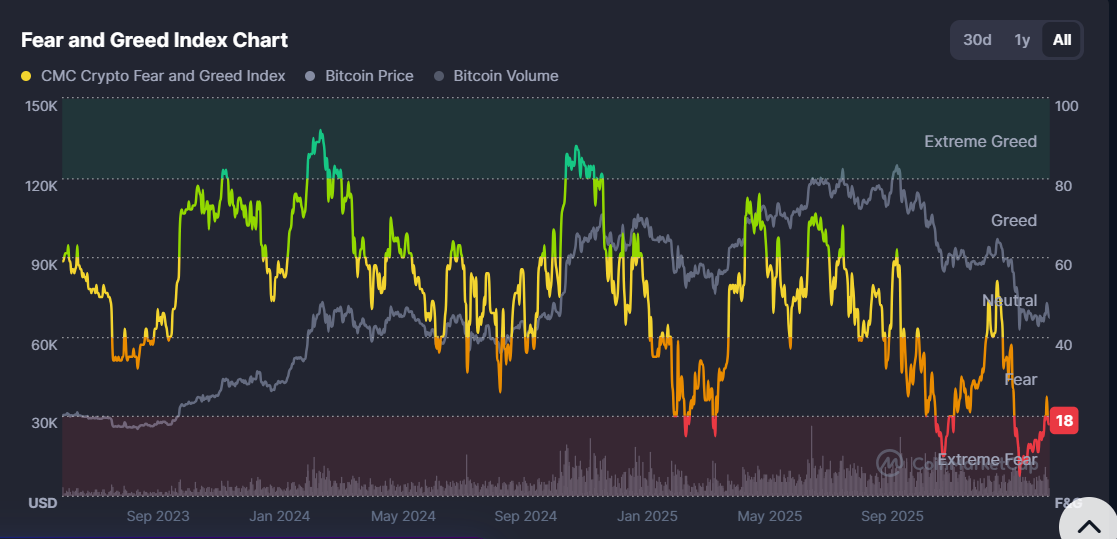Switch to the 30d time range

pos(977,40)
